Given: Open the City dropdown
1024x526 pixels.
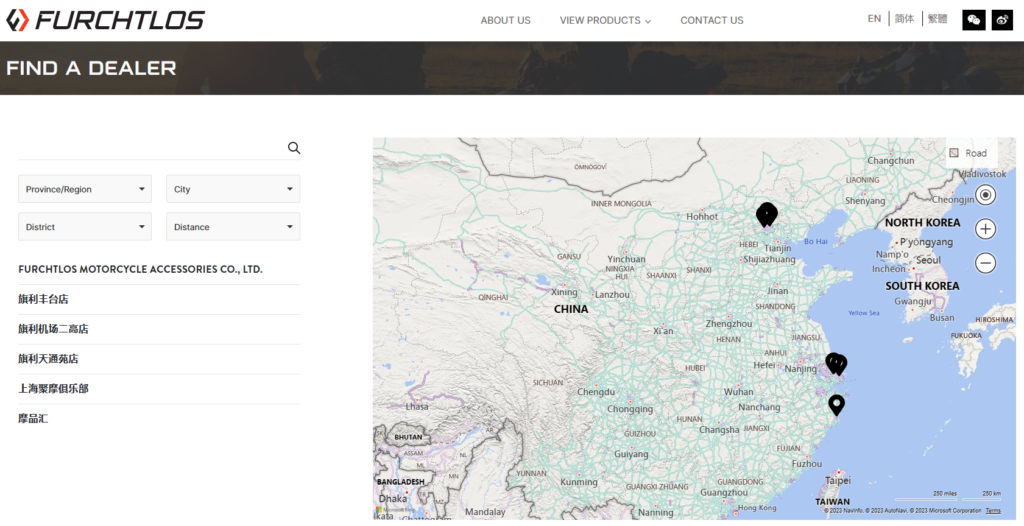Looking at the screenshot, I should [x=233, y=189].
